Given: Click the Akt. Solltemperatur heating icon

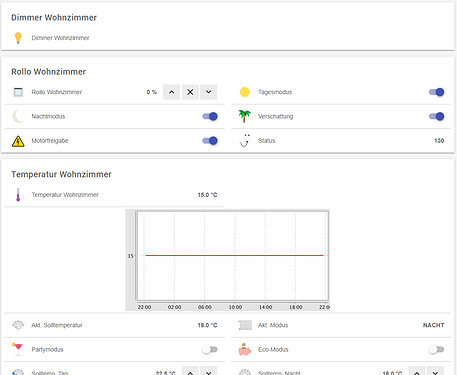Looking at the screenshot, I should (x=18, y=325).
